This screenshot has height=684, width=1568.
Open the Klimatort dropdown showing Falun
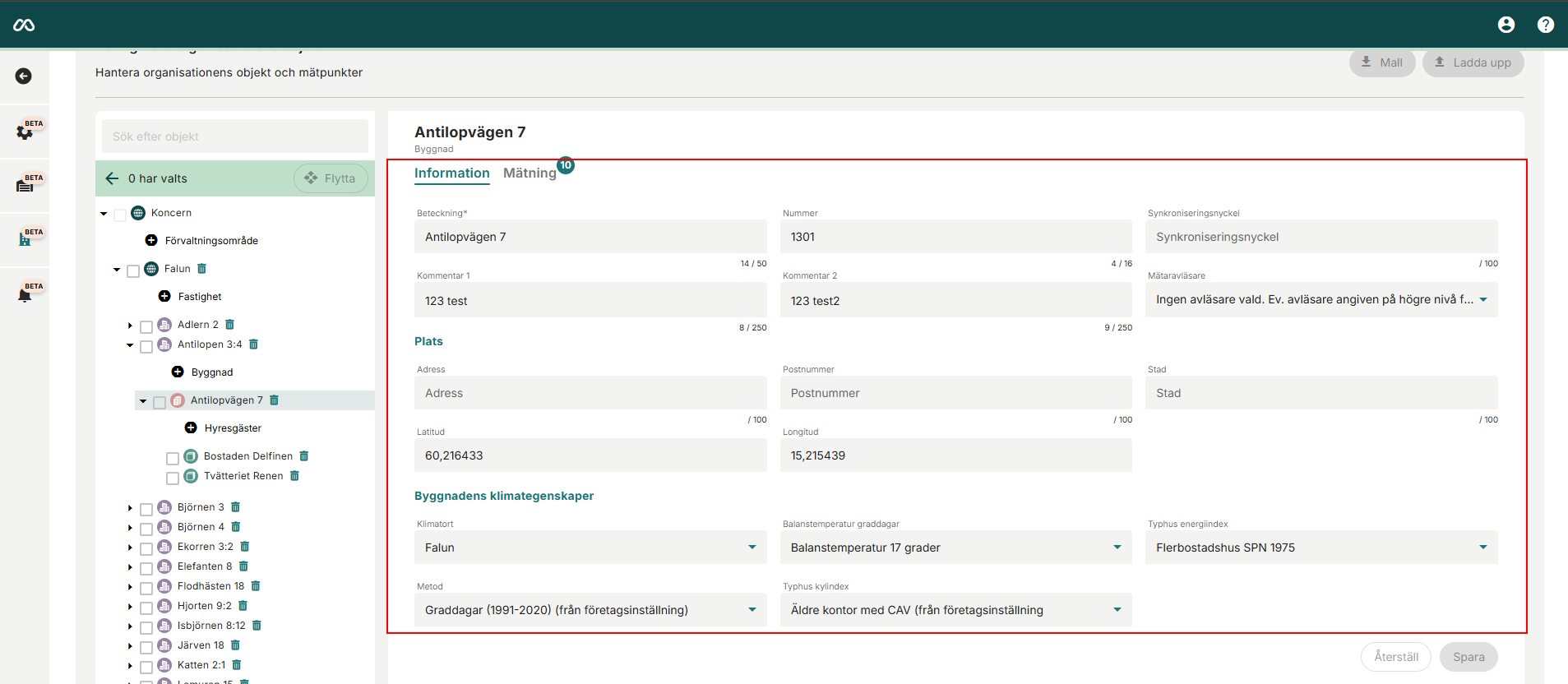pos(590,548)
